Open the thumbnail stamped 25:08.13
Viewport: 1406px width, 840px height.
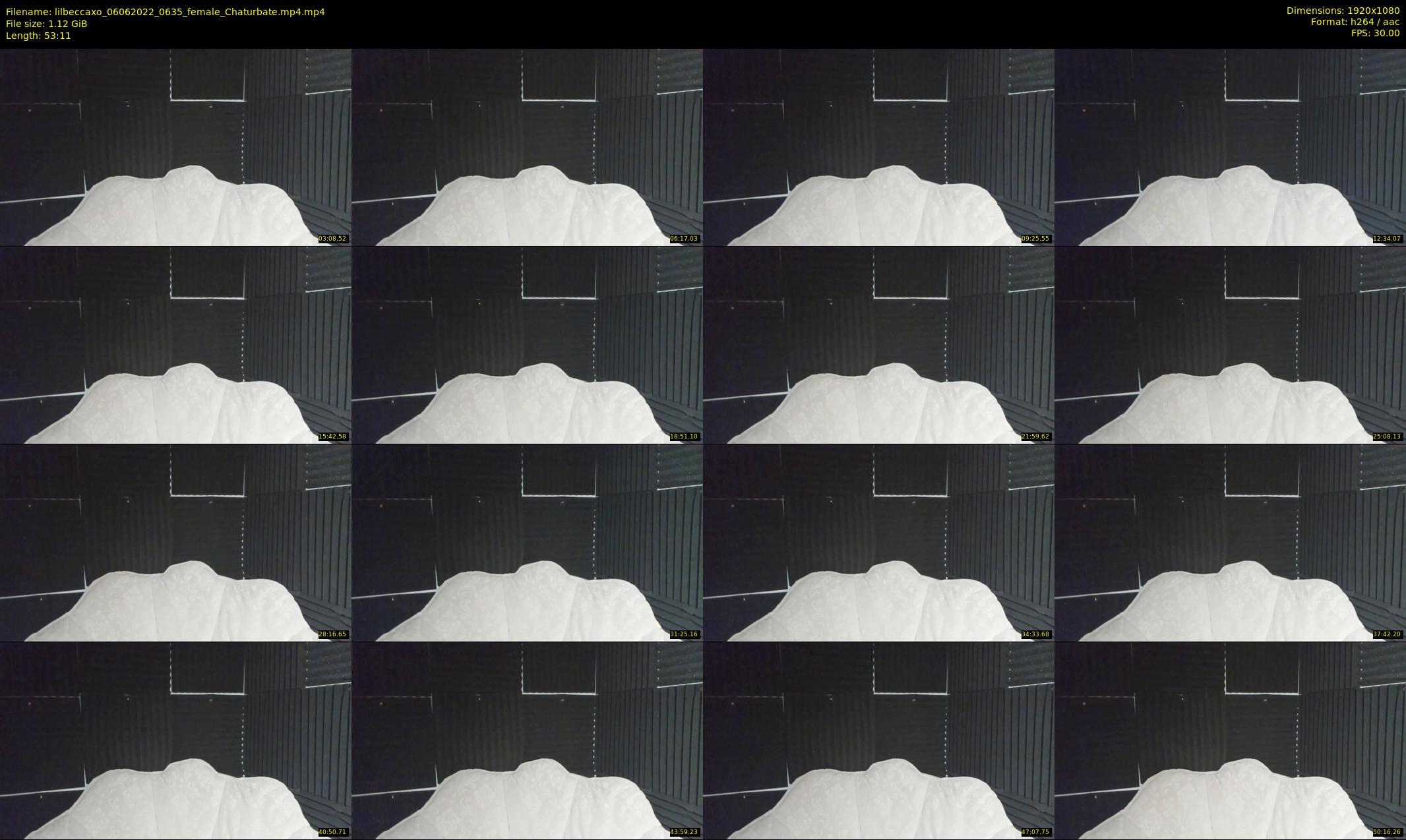1230,345
